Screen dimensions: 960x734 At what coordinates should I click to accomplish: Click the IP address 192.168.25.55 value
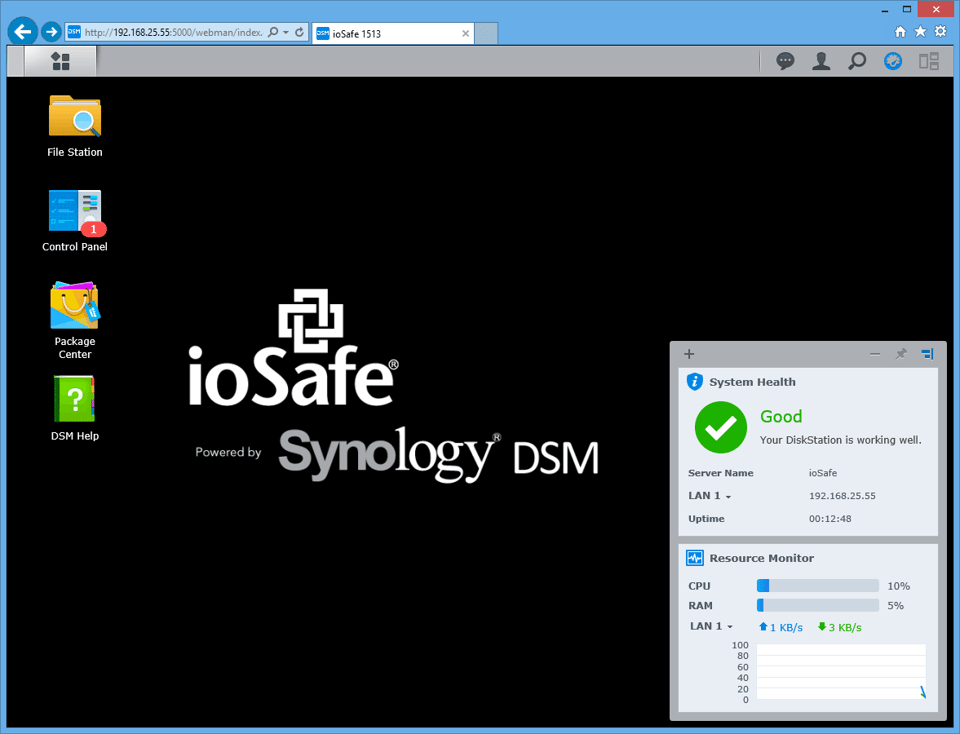pos(842,496)
